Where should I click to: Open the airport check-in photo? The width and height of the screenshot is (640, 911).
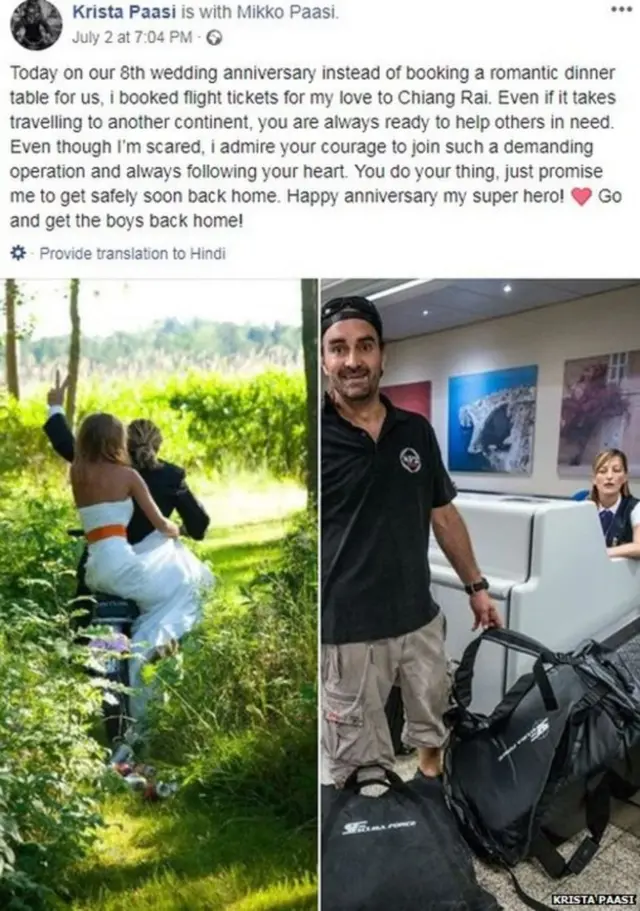(480, 594)
